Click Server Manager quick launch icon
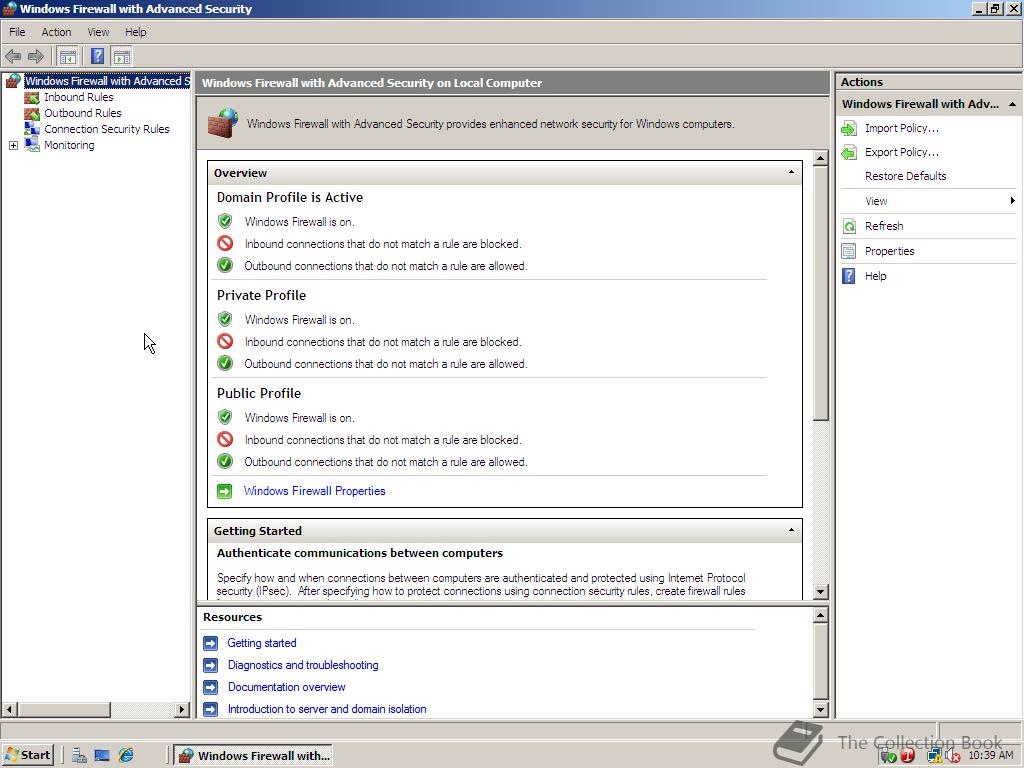This screenshot has height=768, width=1024. click(x=79, y=756)
